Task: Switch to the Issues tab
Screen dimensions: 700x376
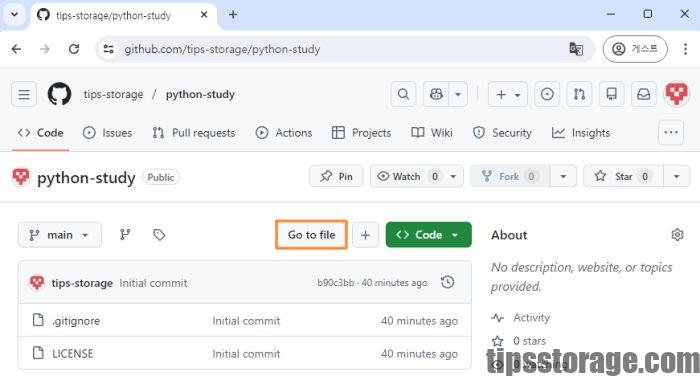Action: pyautogui.click(x=108, y=133)
